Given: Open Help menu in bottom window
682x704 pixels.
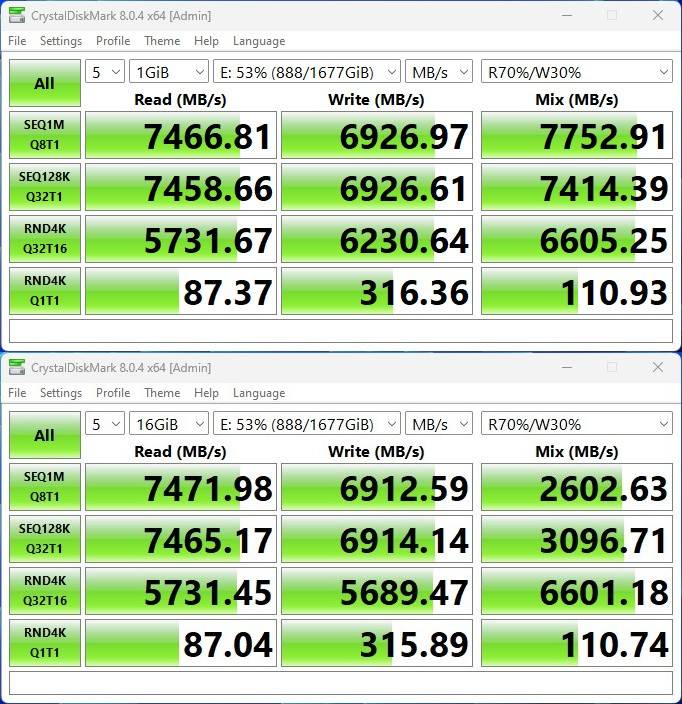Looking at the screenshot, I should (206, 393).
